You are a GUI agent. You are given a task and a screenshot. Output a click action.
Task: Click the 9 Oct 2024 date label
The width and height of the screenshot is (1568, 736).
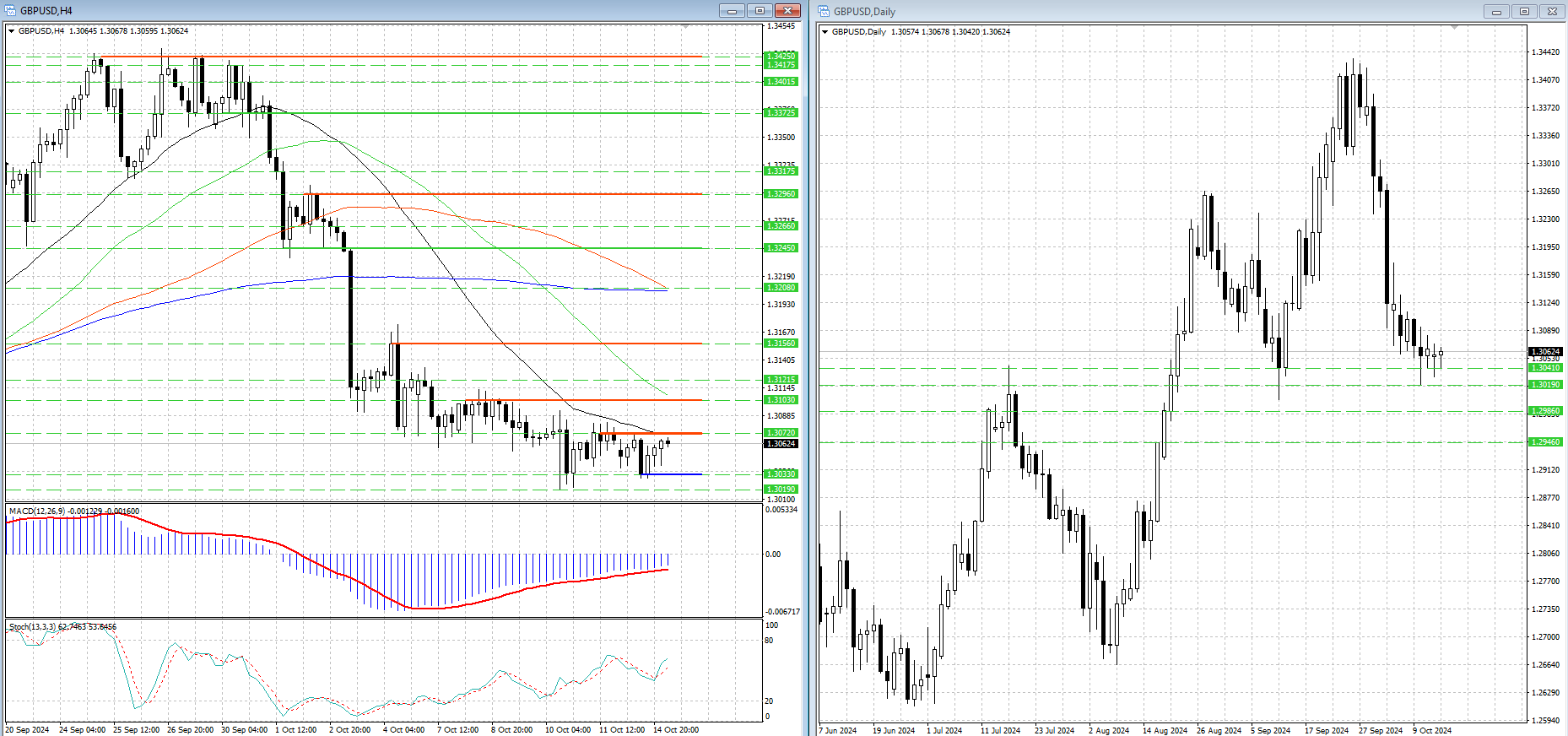coord(1432,731)
